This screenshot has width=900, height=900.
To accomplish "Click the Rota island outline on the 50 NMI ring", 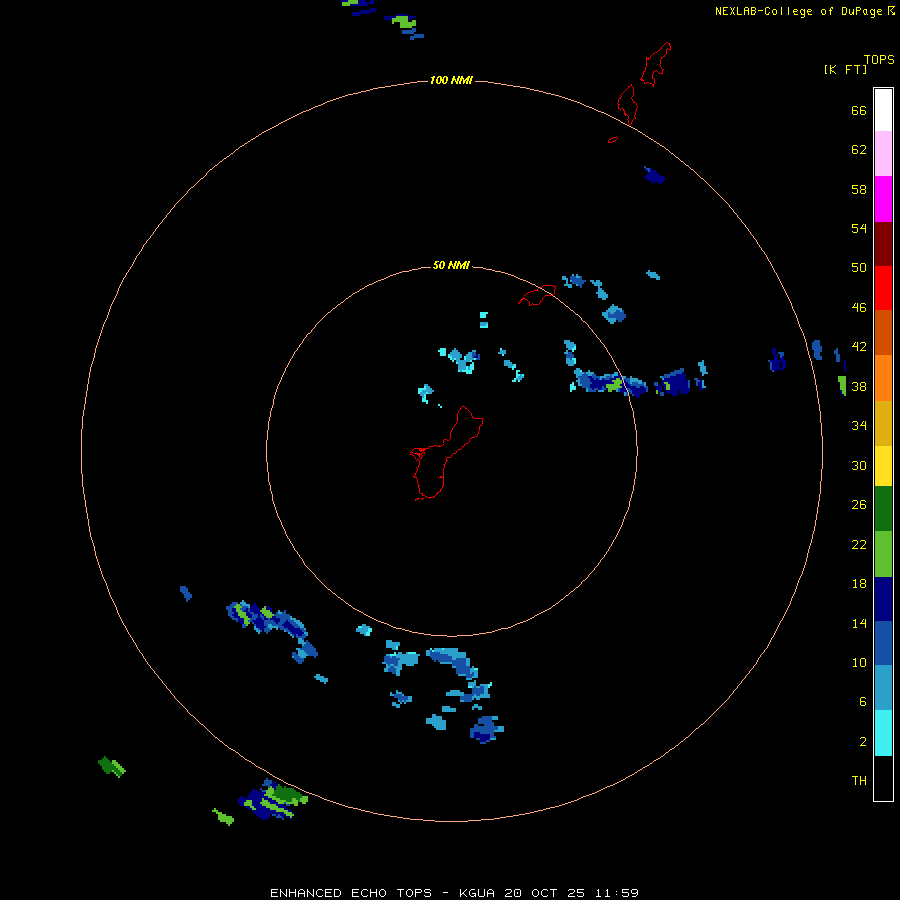I will [537, 294].
